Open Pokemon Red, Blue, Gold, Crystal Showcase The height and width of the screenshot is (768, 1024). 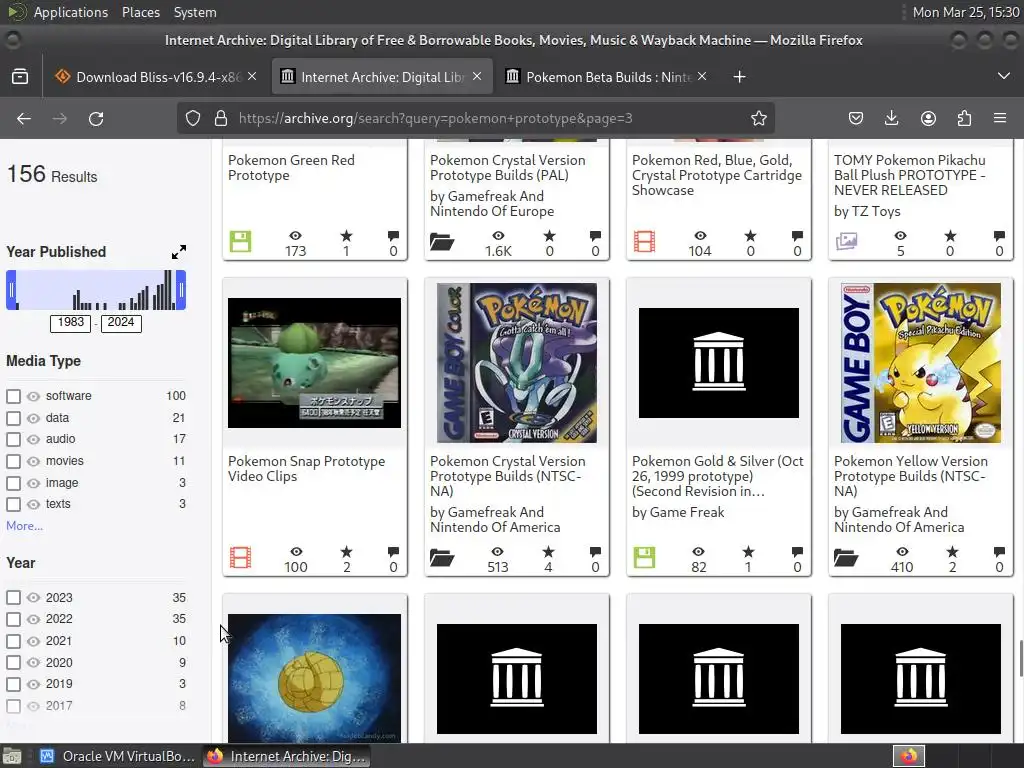pos(716,175)
